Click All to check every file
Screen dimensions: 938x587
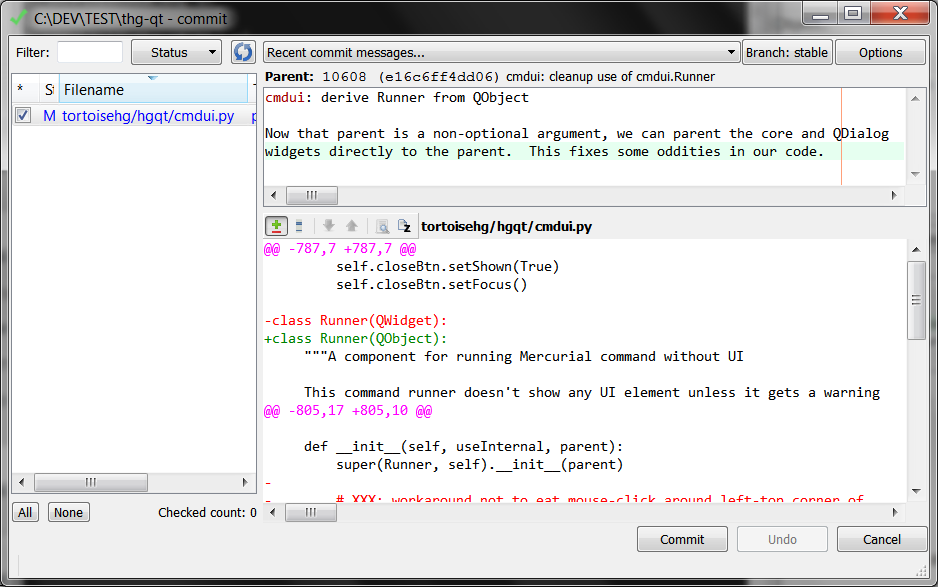tap(25, 512)
